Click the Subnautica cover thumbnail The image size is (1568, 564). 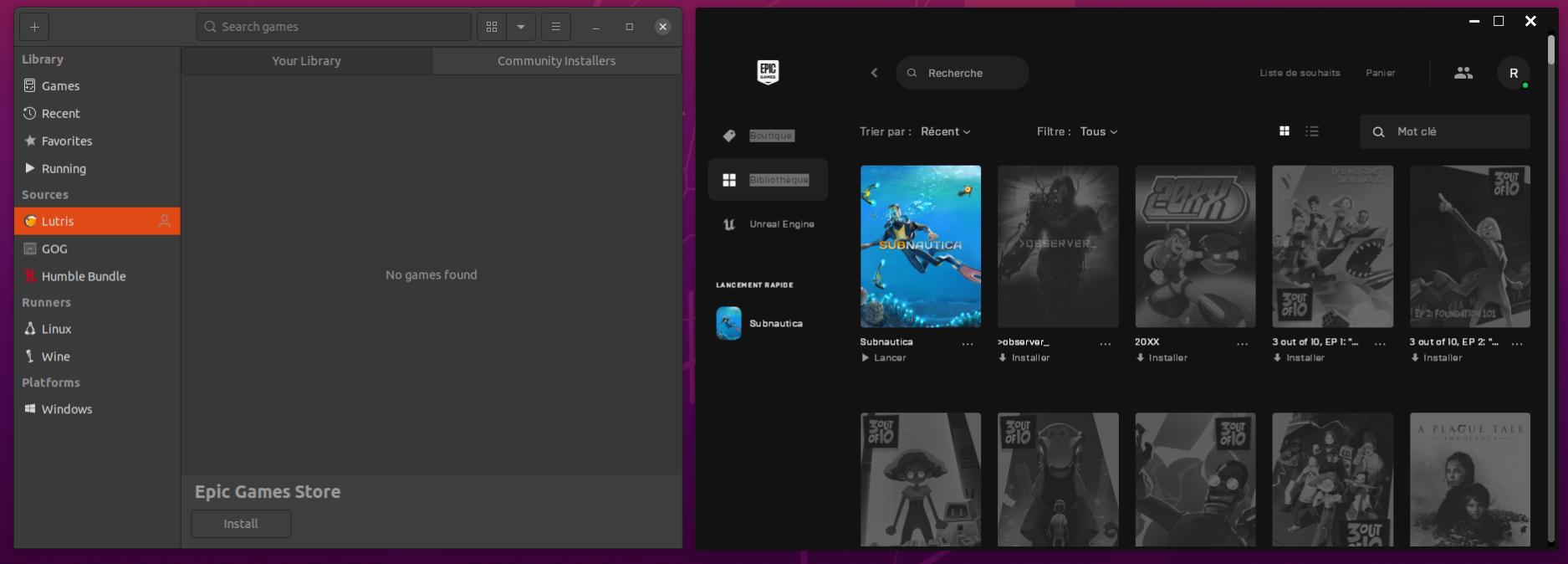[x=921, y=246]
